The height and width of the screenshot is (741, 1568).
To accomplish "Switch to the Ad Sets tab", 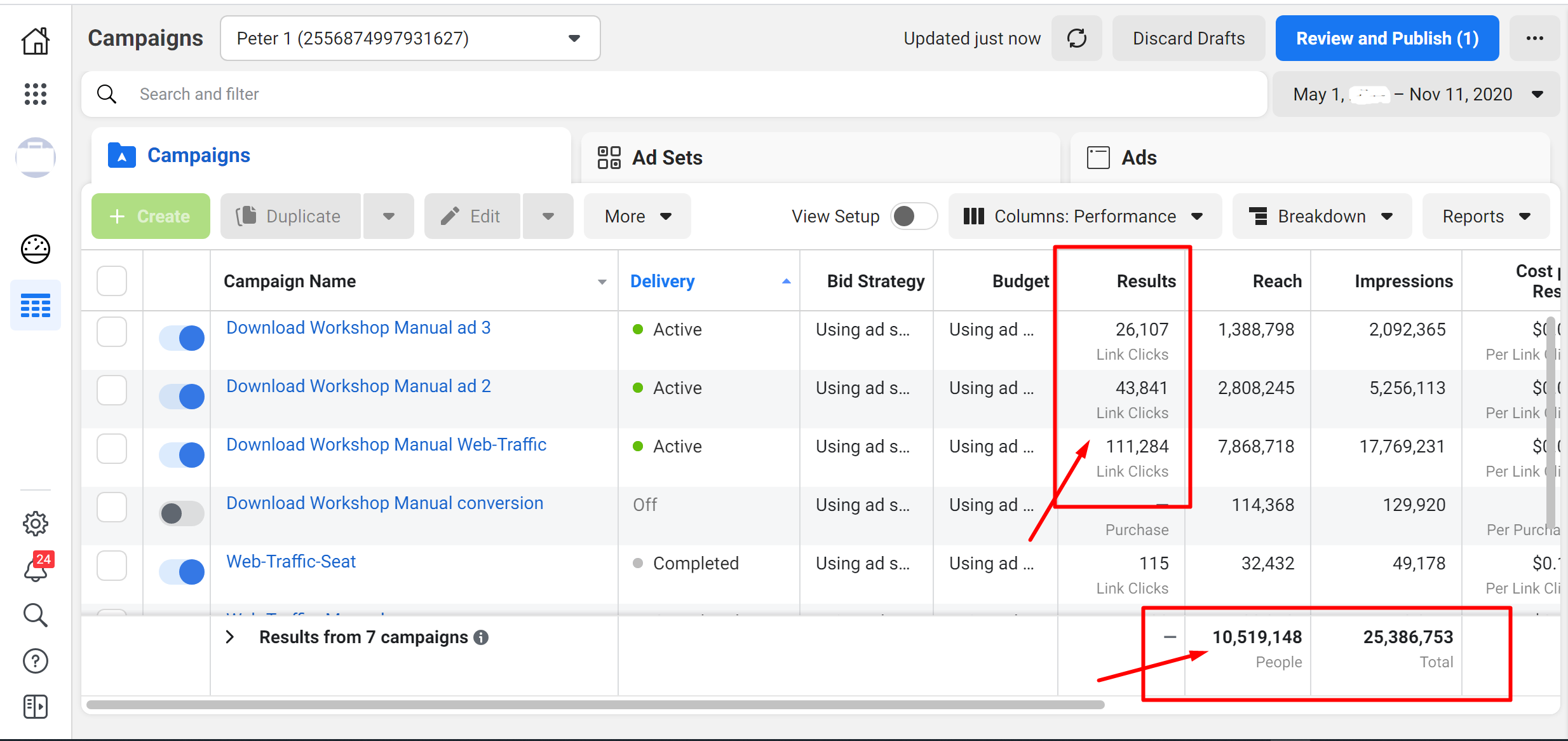I will pyautogui.click(x=667, y=158).
